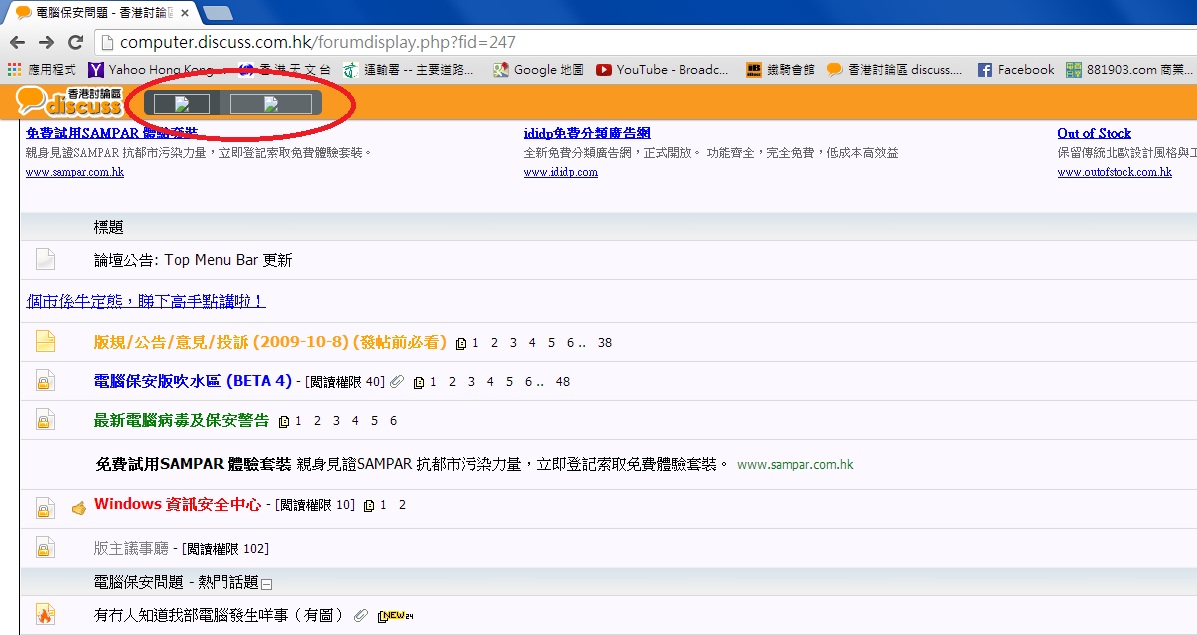The height and width of the screenshot is (635, 1197).
Task: Open green www.sampar.com.hk inline ad link
Action: pyautogui.click(x=795, y=464)
